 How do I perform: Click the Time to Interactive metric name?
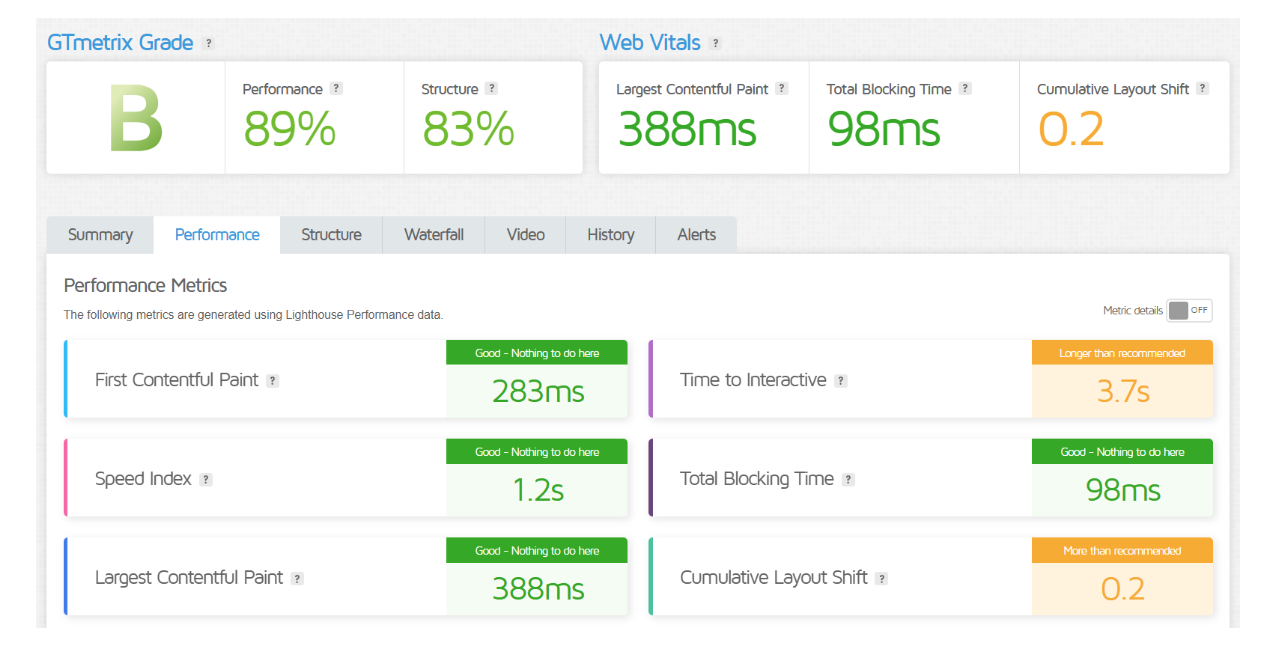click(x=753, y=380)
